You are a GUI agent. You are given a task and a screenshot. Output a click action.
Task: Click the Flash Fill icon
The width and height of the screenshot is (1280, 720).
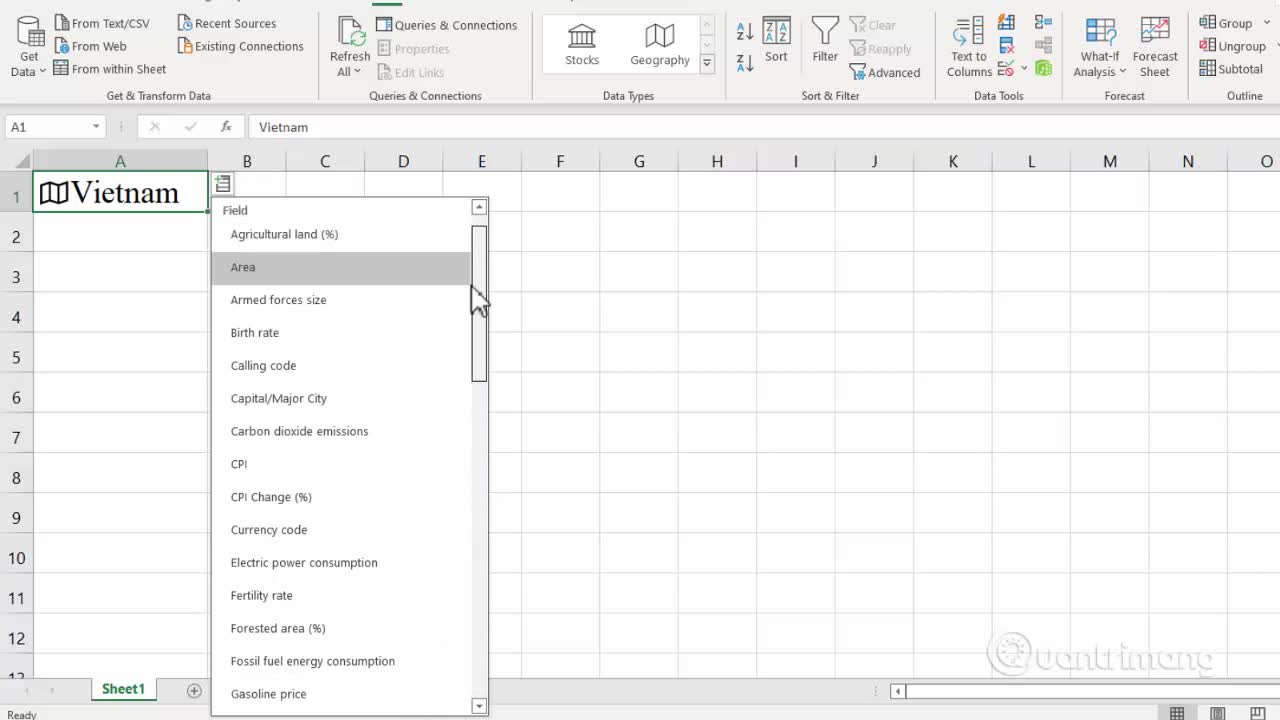point(1007,22)
